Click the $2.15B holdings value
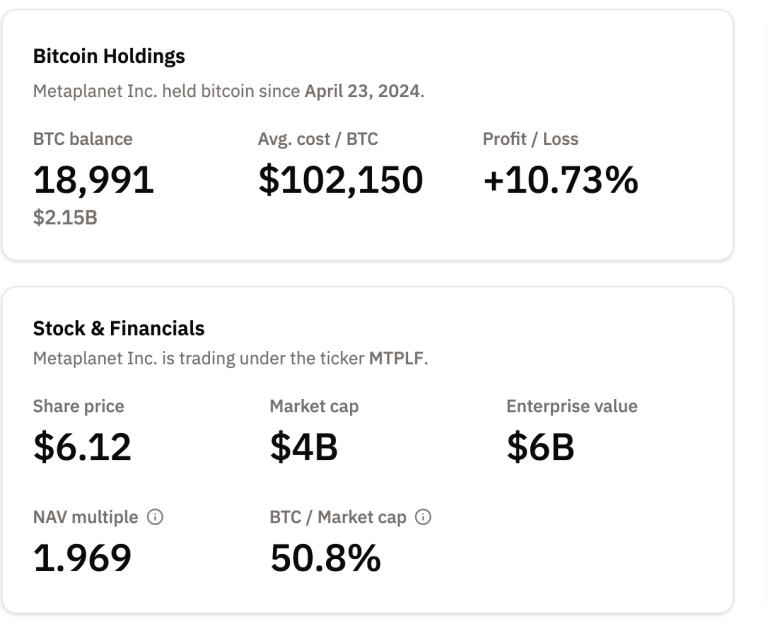Screen dimensions: 768x629 [x=66, y=216]
